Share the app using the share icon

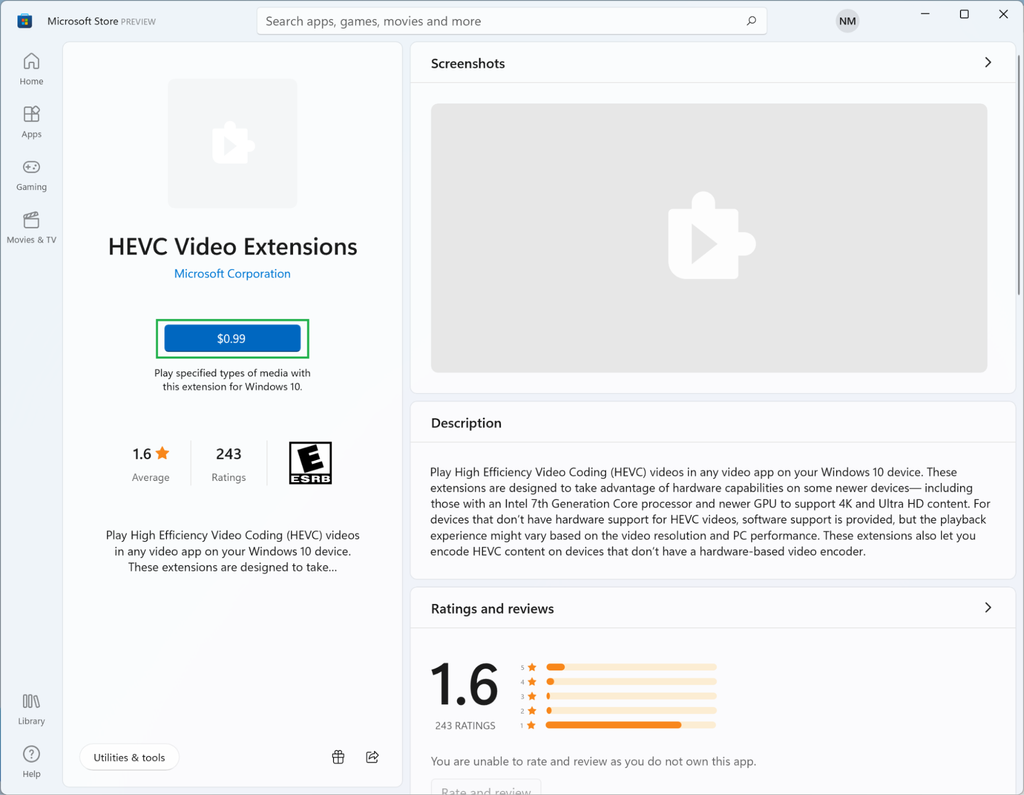pyautogui.click(x=372, y=757)
